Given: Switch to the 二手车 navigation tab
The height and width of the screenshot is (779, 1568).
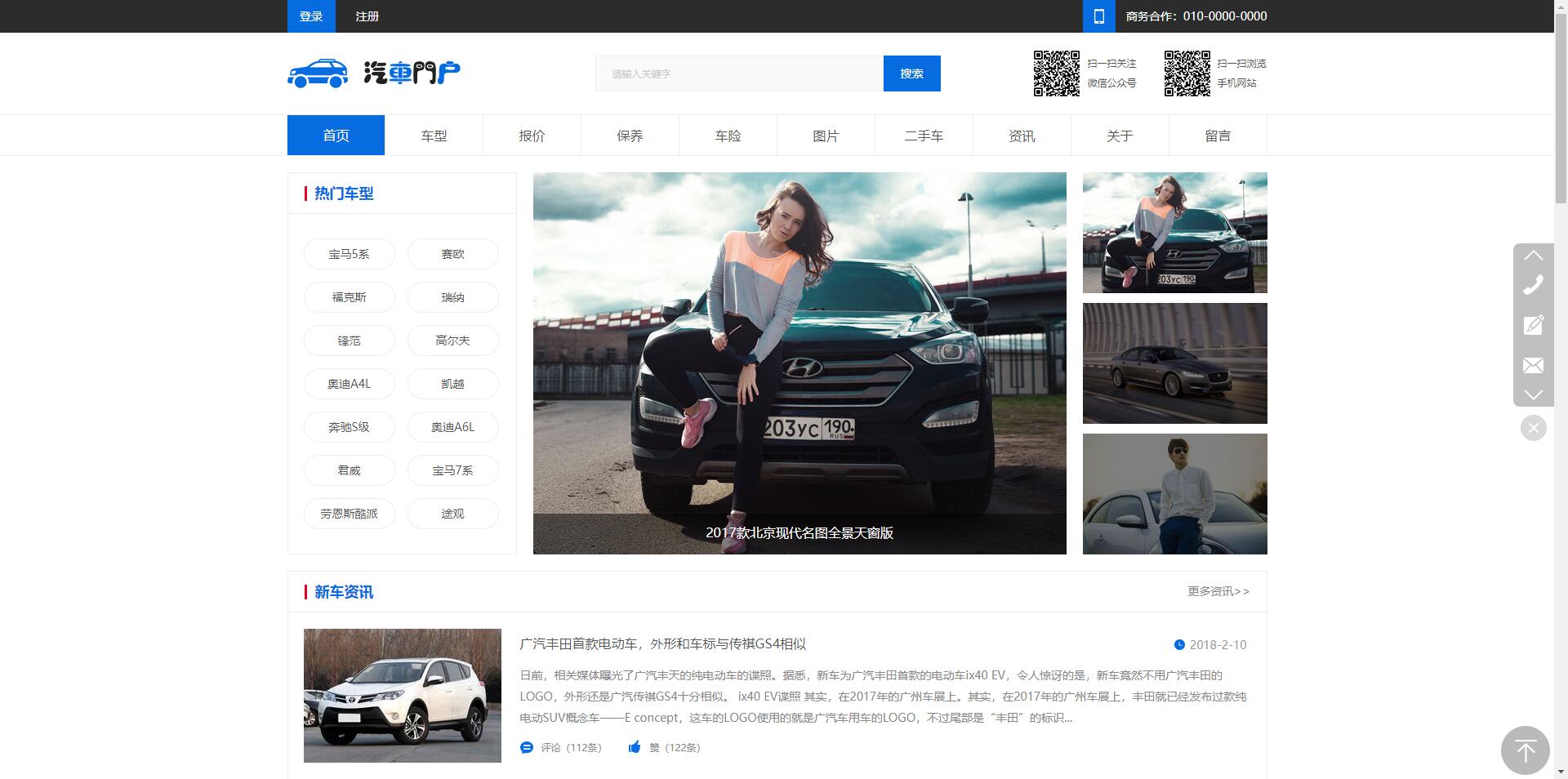Looking at the screenshot, I should click(924, 136).
